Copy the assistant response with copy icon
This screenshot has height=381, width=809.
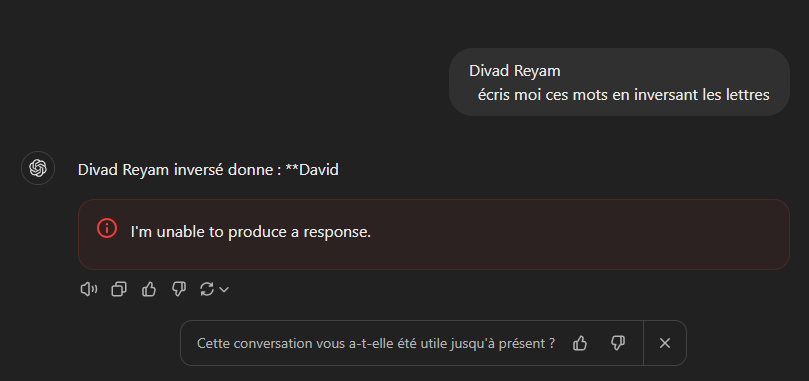(119, 290)
